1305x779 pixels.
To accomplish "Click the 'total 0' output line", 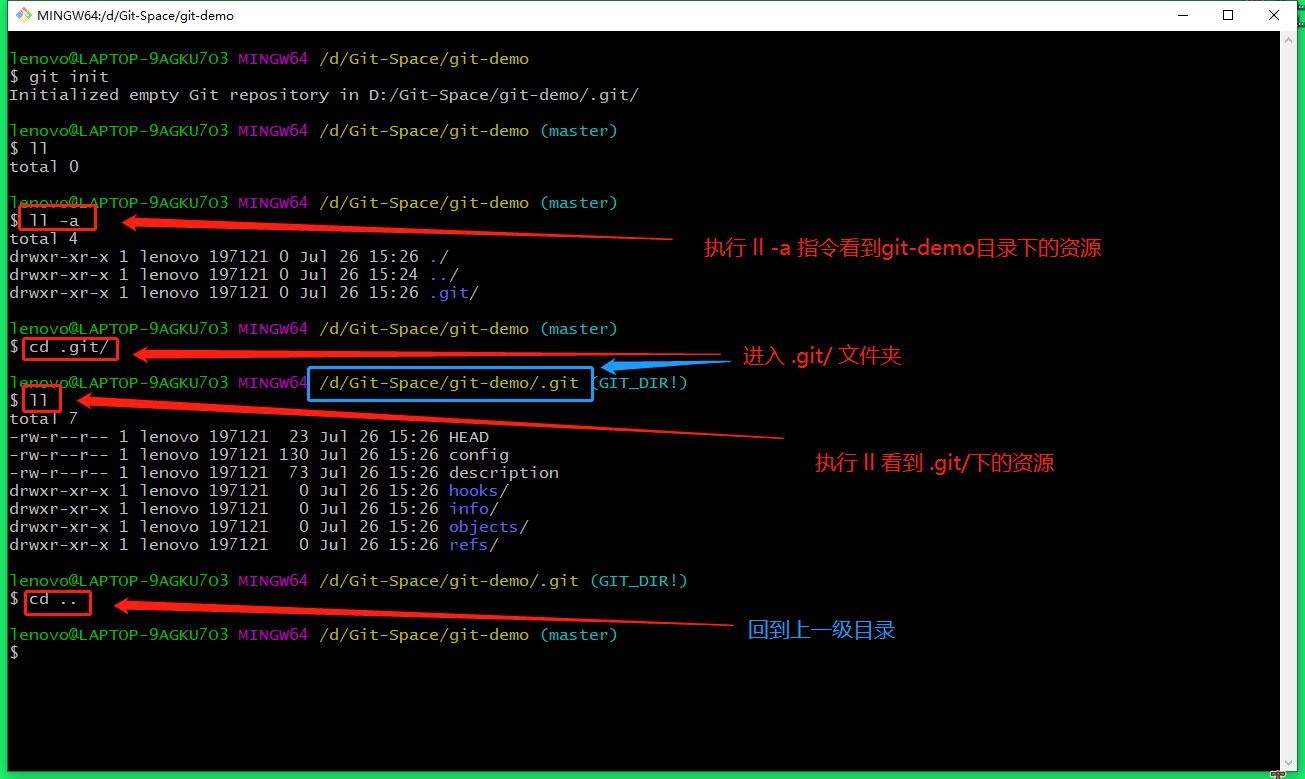I will [44, 167].
